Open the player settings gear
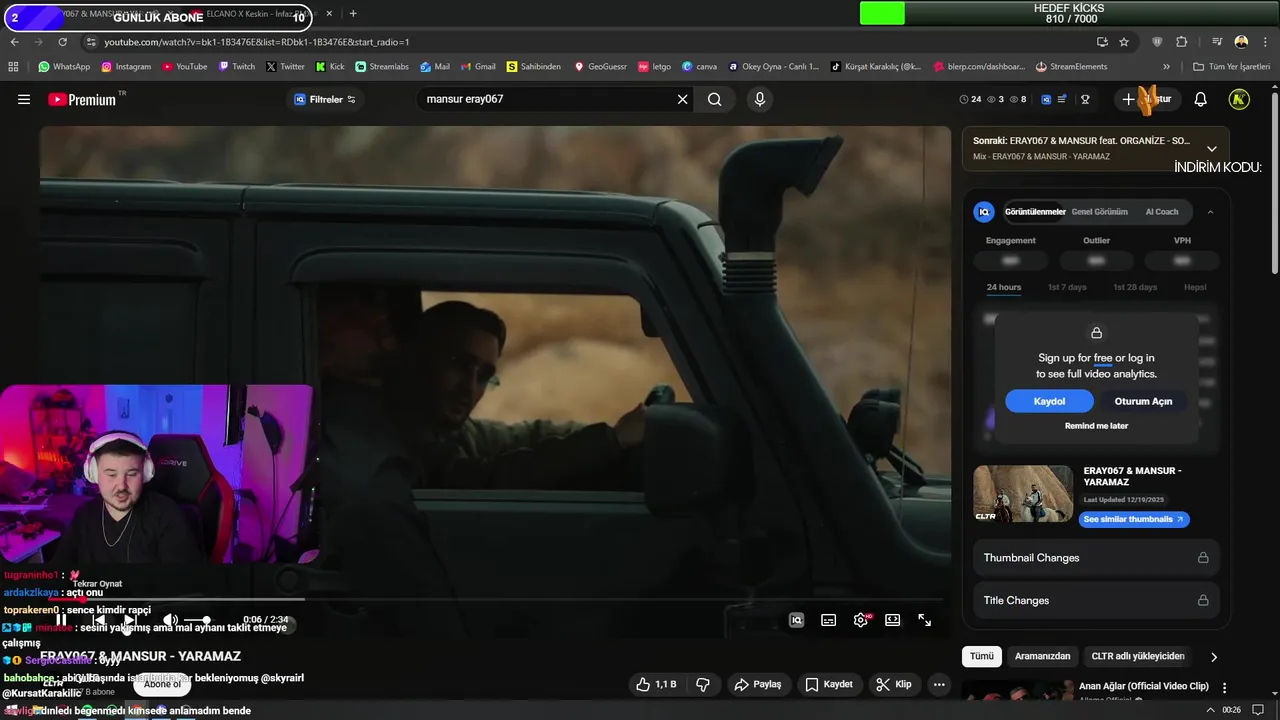 [861, 620]
